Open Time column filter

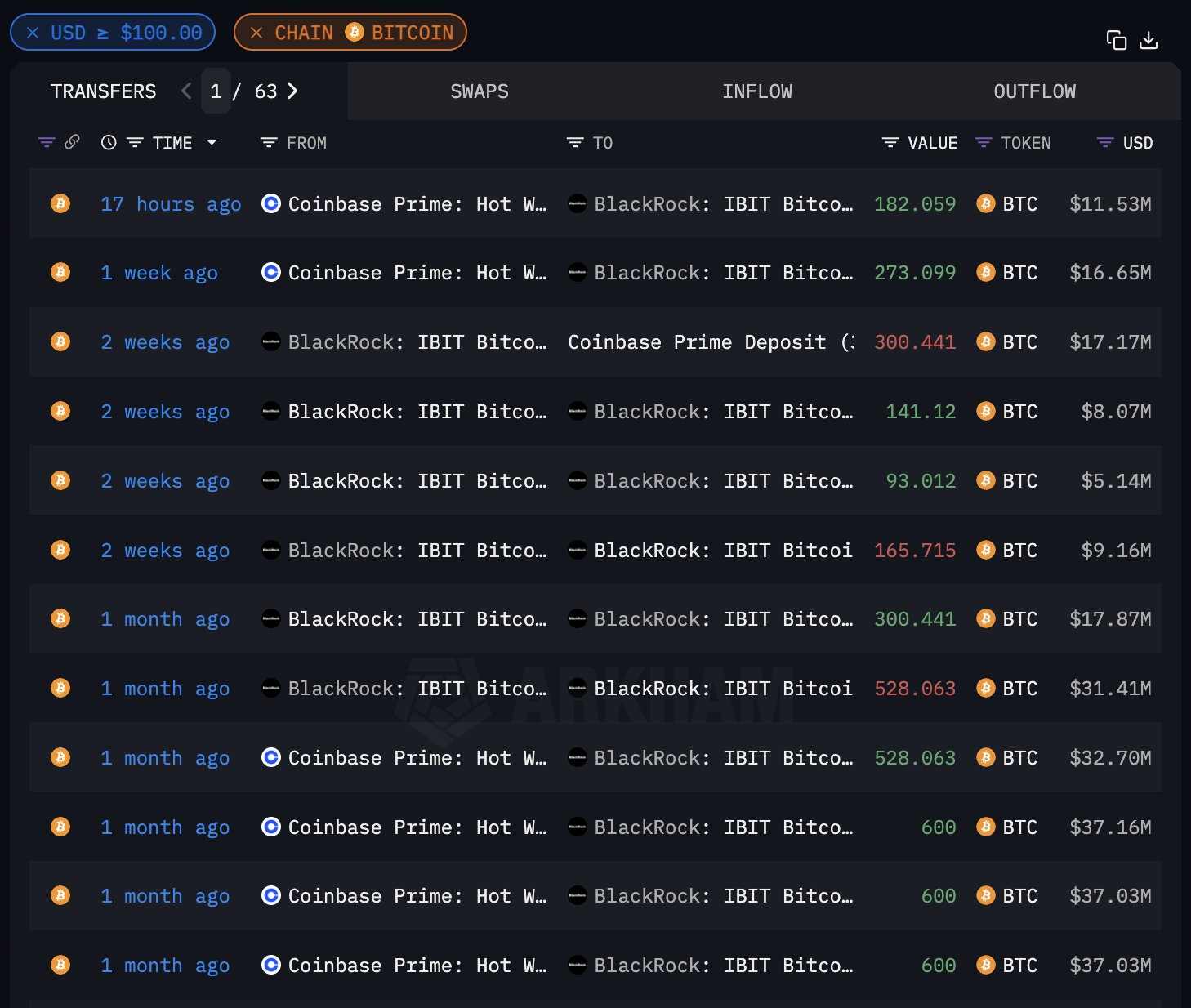tap(135, 143)
